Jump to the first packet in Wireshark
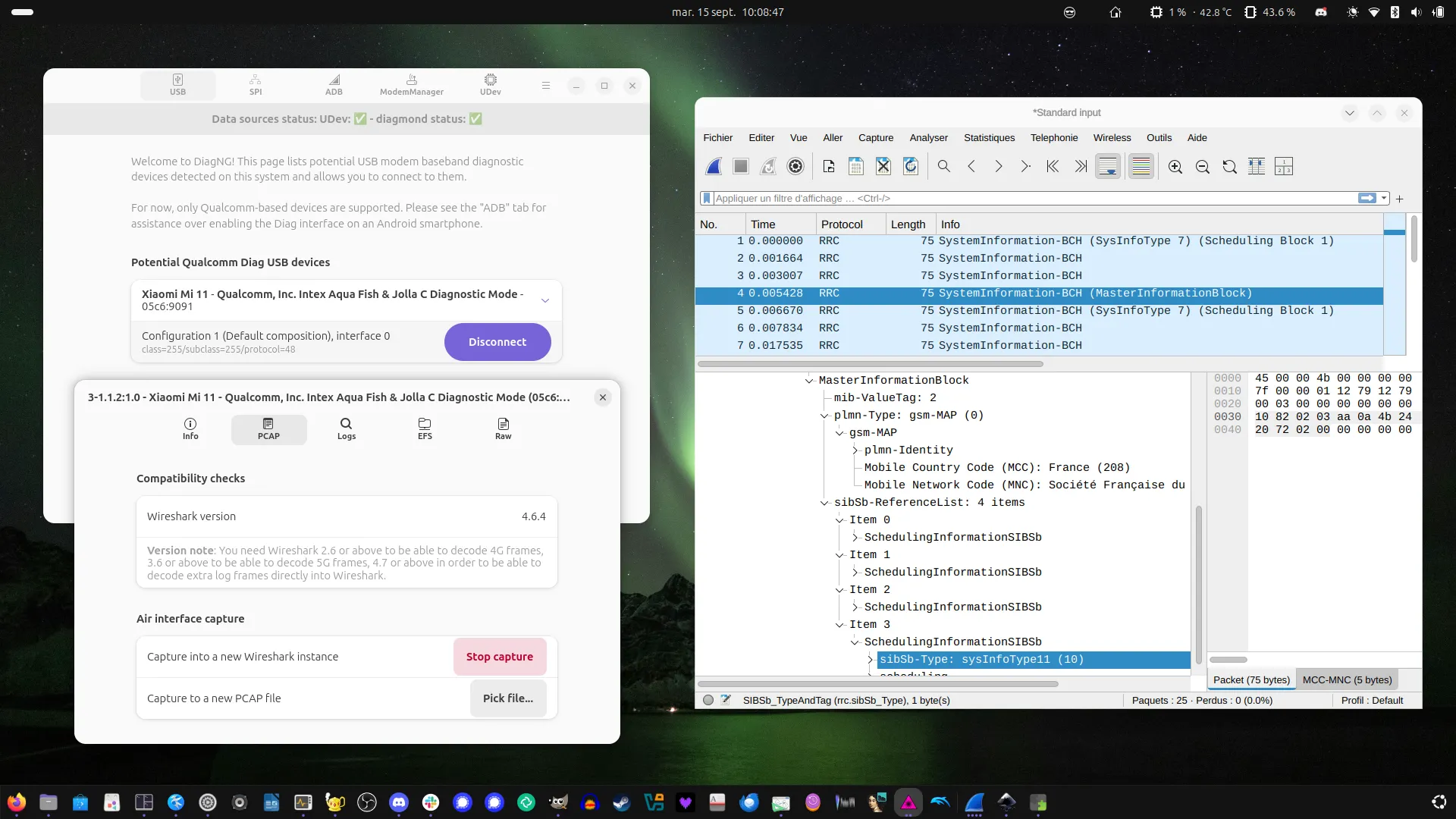The image size is (1456, 819). coord(1053,166)
